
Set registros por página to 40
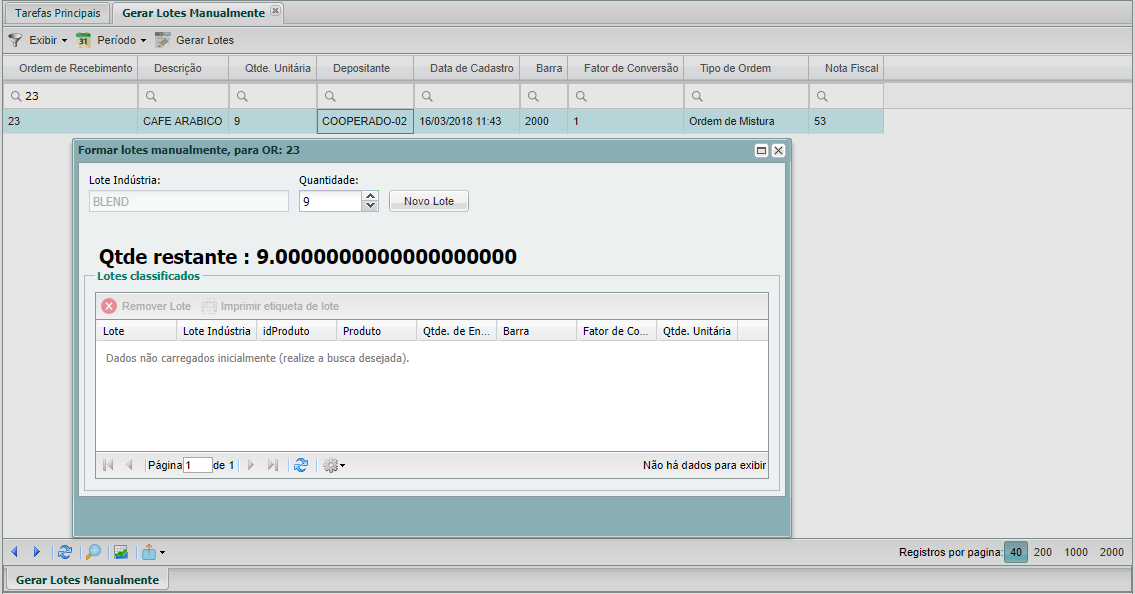(1016, 552)
